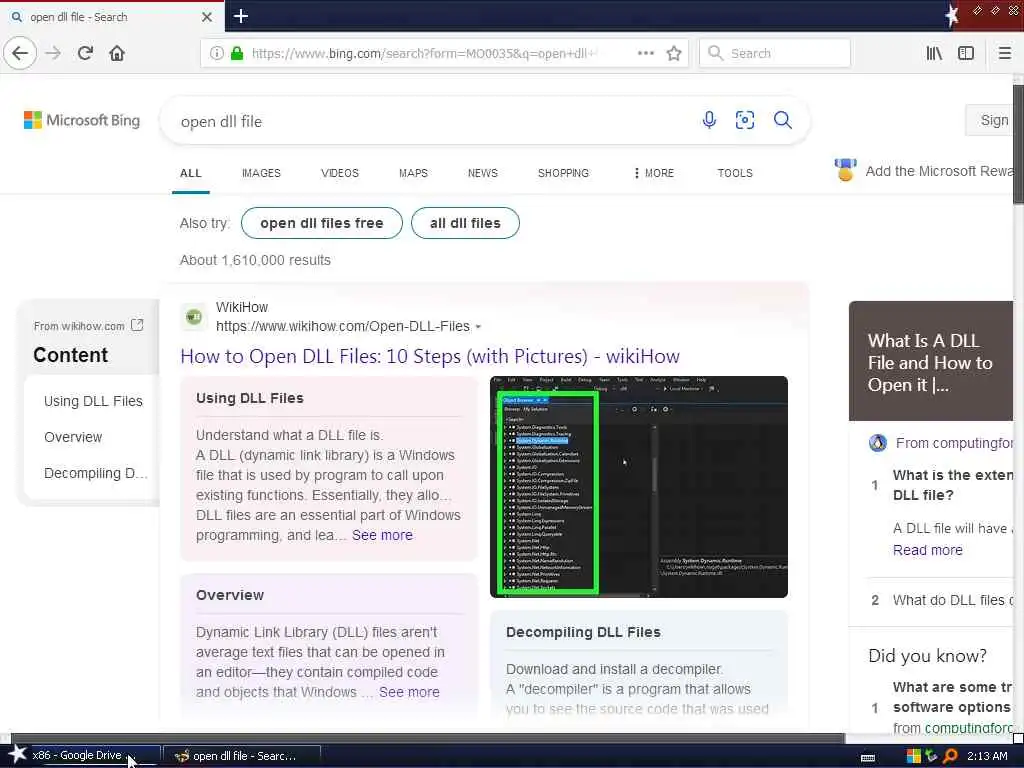Reload the page with the refresh icon
The height and width of the screenshot is (768, 1024).
click(85, 53)
